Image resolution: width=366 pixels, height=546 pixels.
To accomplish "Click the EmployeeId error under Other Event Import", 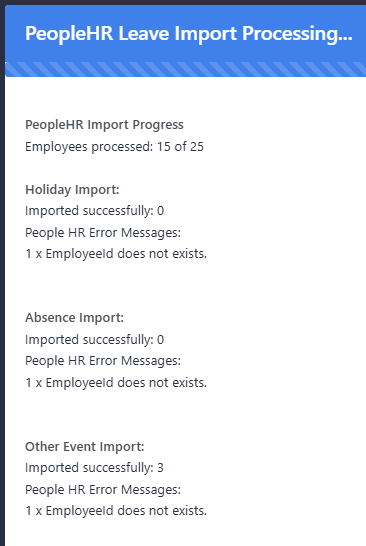I will [x=116, y=511].
